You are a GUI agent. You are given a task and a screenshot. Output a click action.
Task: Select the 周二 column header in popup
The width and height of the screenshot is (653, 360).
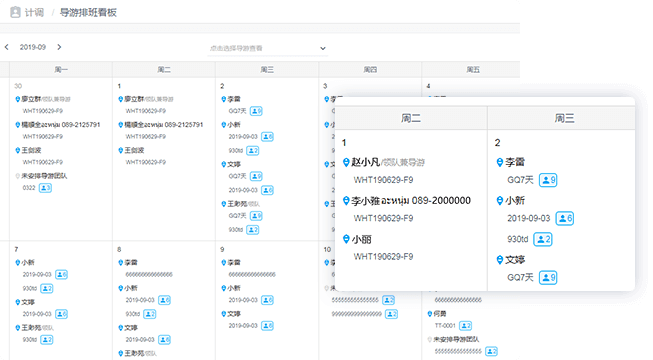click(x=411, y=118)
